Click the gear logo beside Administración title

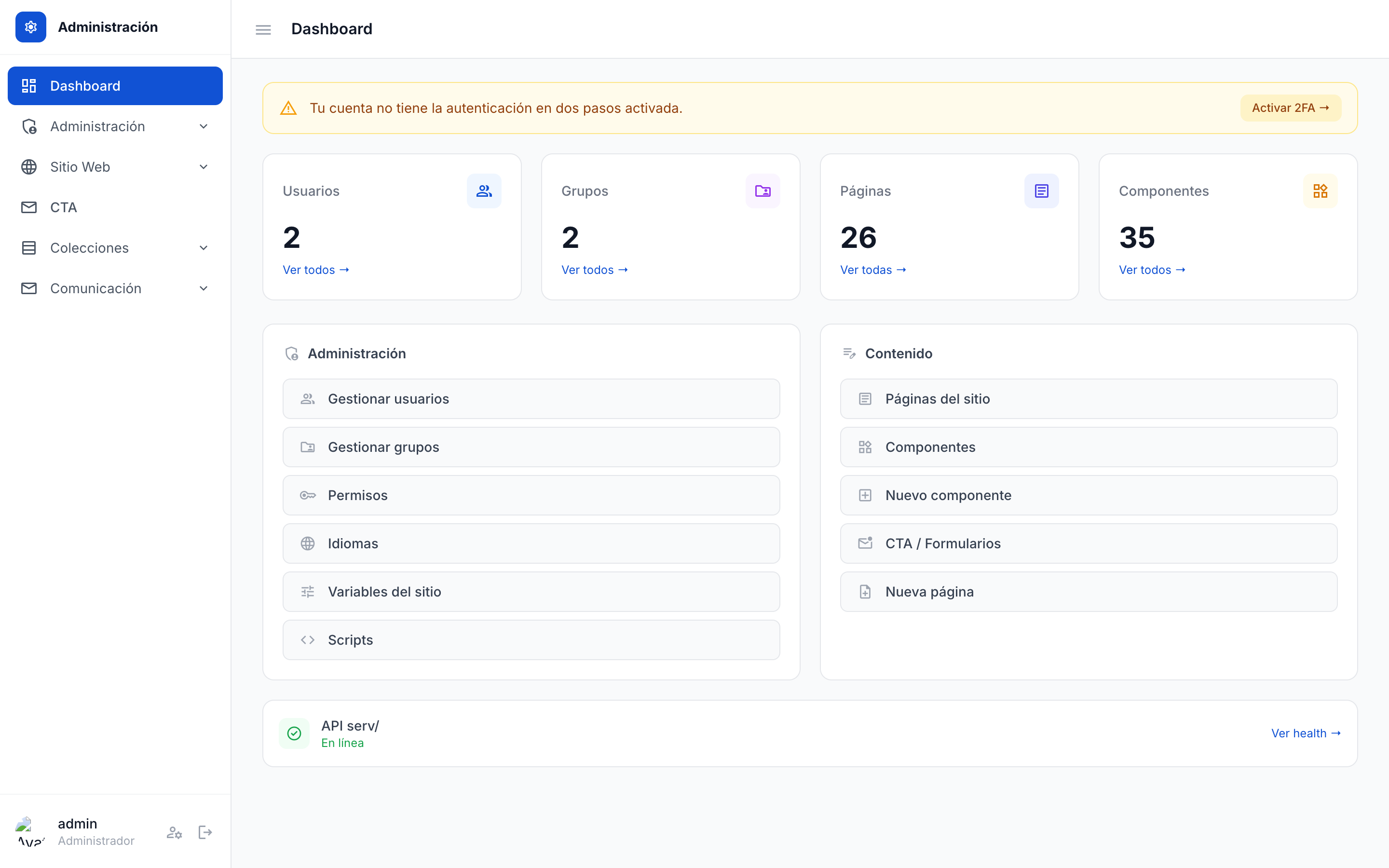click(30, 27)
